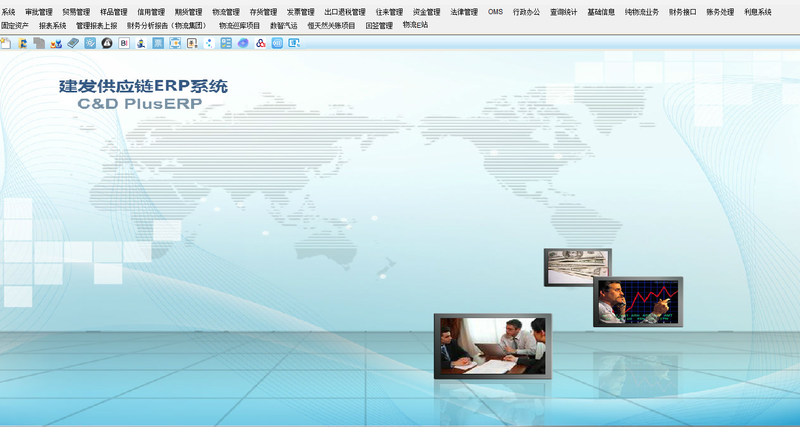
Task: Open the 查询统计 menu
Action: tap(564, 12)
